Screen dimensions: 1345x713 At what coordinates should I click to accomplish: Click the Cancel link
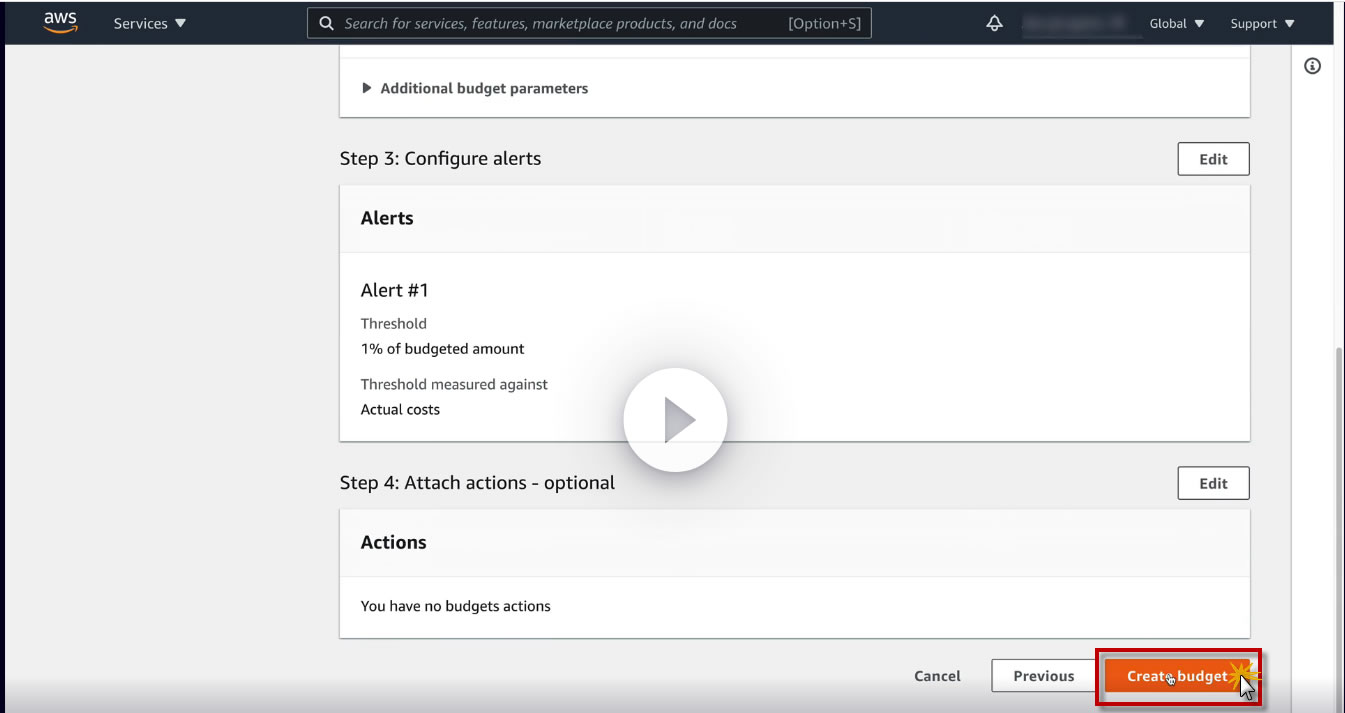[937, 676]
